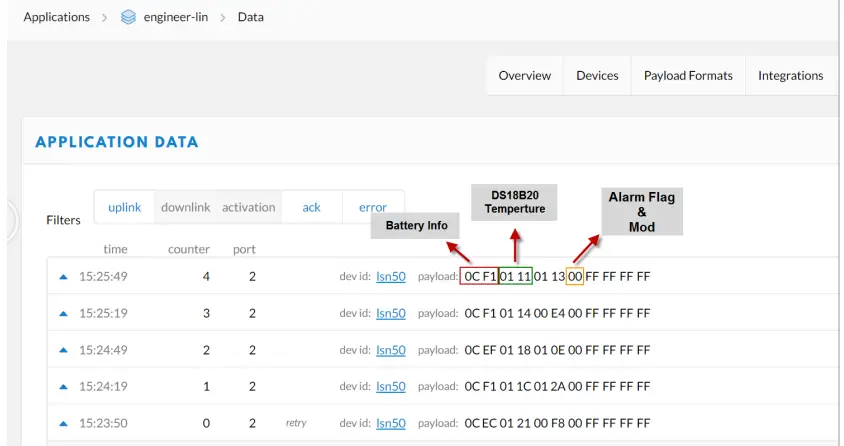Navigate to Applications breadcrumb
Screen dimensions: 844x446
click(x=56, y=17)
